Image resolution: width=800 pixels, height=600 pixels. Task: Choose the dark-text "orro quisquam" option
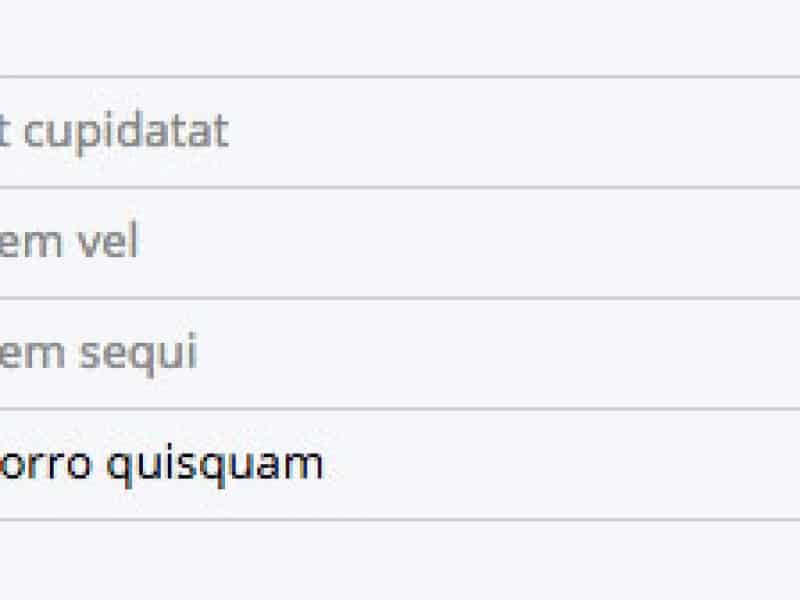coord(160,465)
